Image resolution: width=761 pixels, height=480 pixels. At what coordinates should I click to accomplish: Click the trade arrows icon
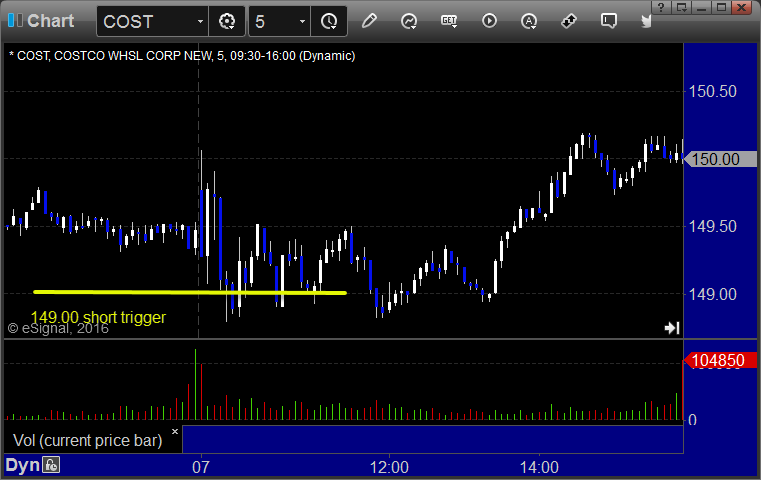[x=569, y=21]
